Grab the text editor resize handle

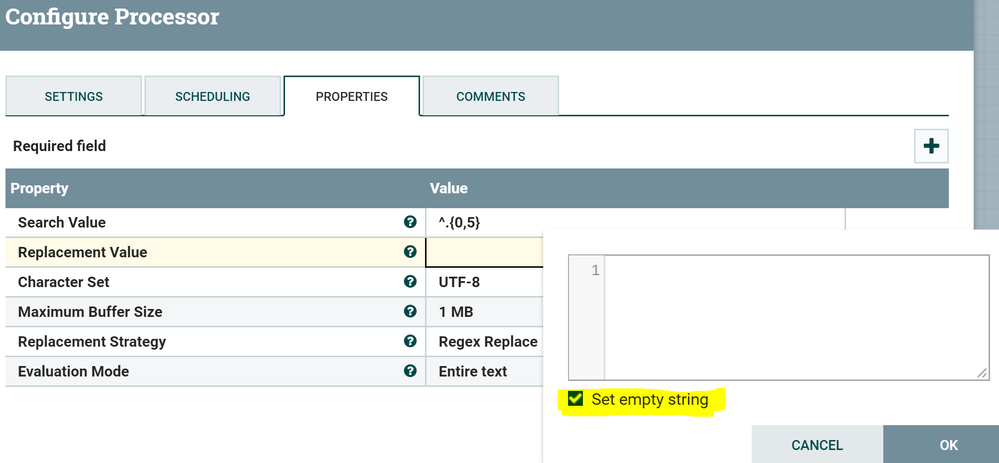[x=982, y=372]
